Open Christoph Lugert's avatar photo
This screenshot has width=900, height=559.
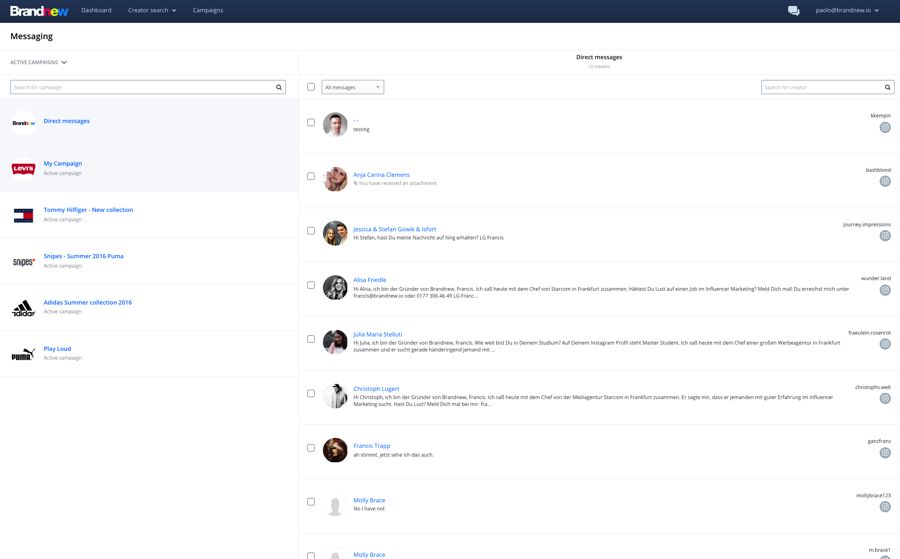point(335,396)
